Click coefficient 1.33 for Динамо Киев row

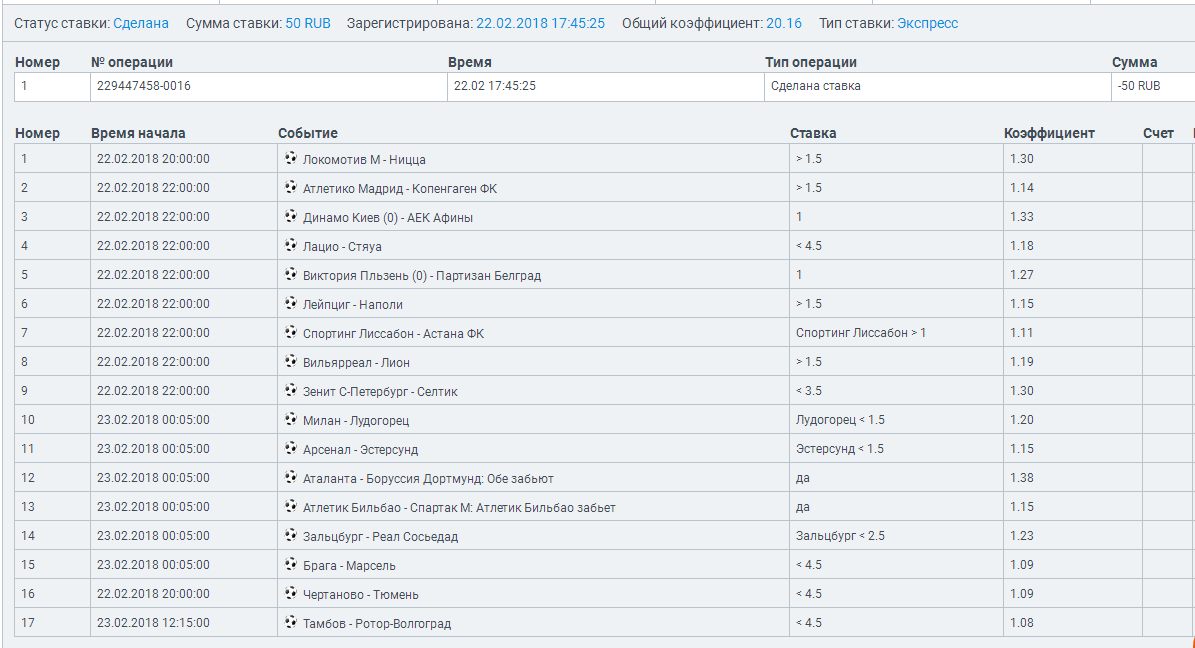coord(1022,217)
